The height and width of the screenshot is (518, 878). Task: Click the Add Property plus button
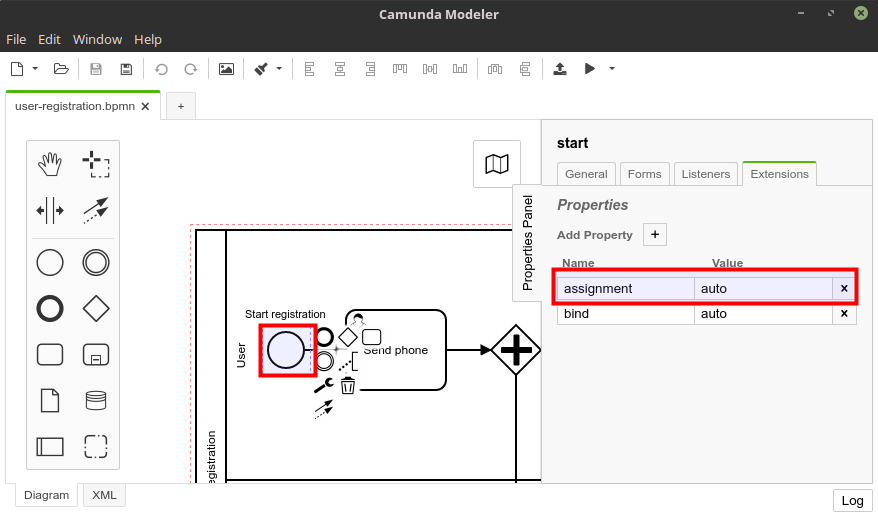click(x=655, y=235)
